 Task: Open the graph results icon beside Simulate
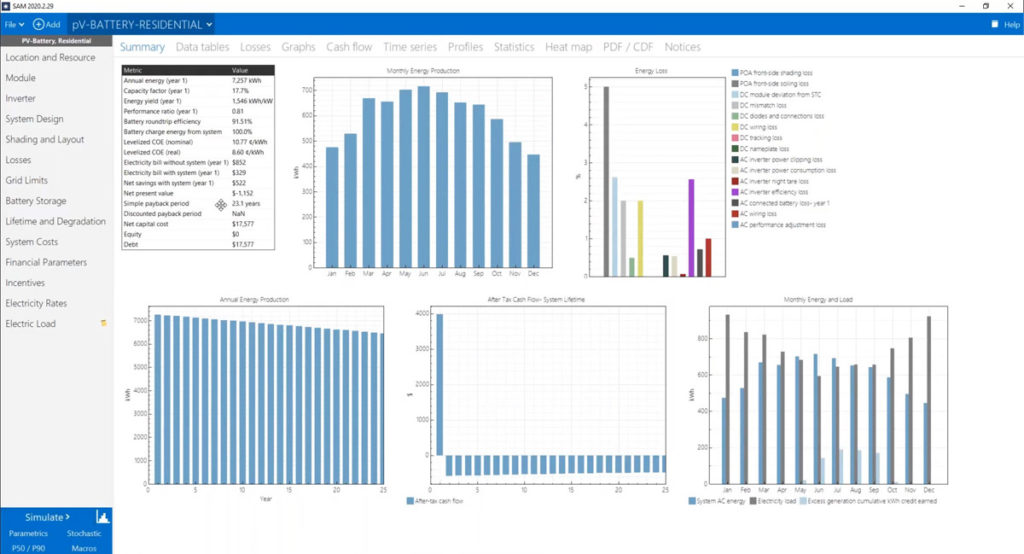[x=103, y=517]
